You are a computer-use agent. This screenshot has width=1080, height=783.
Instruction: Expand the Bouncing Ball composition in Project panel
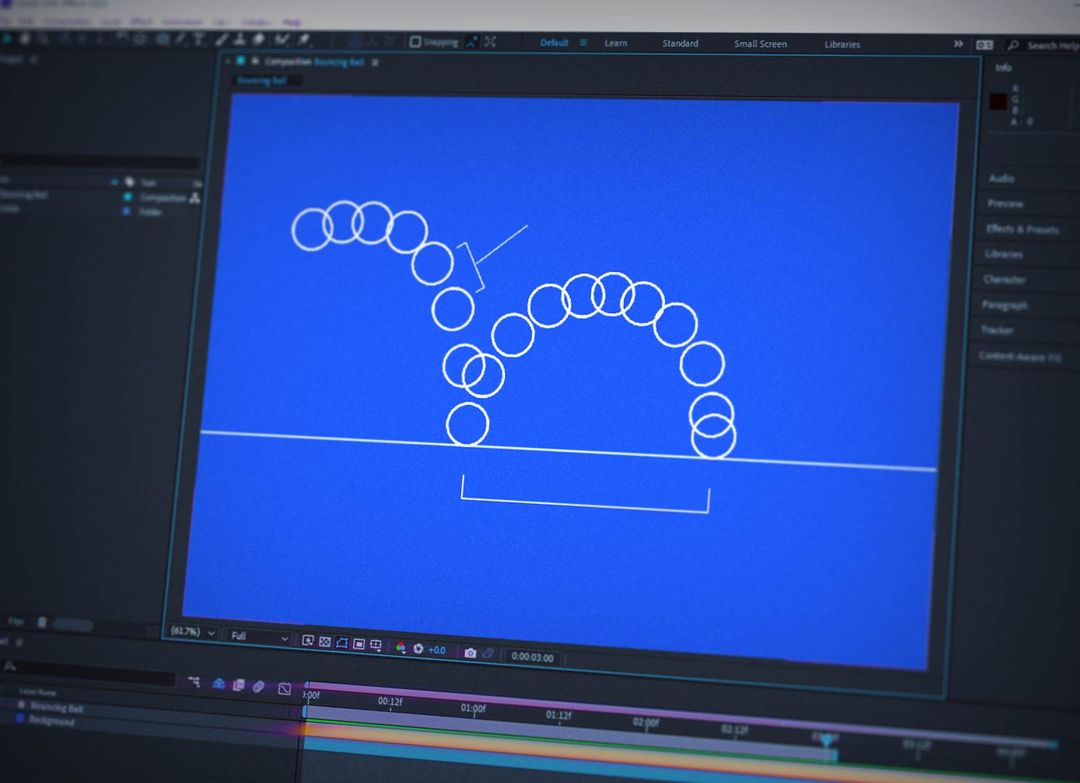point(5,197)
